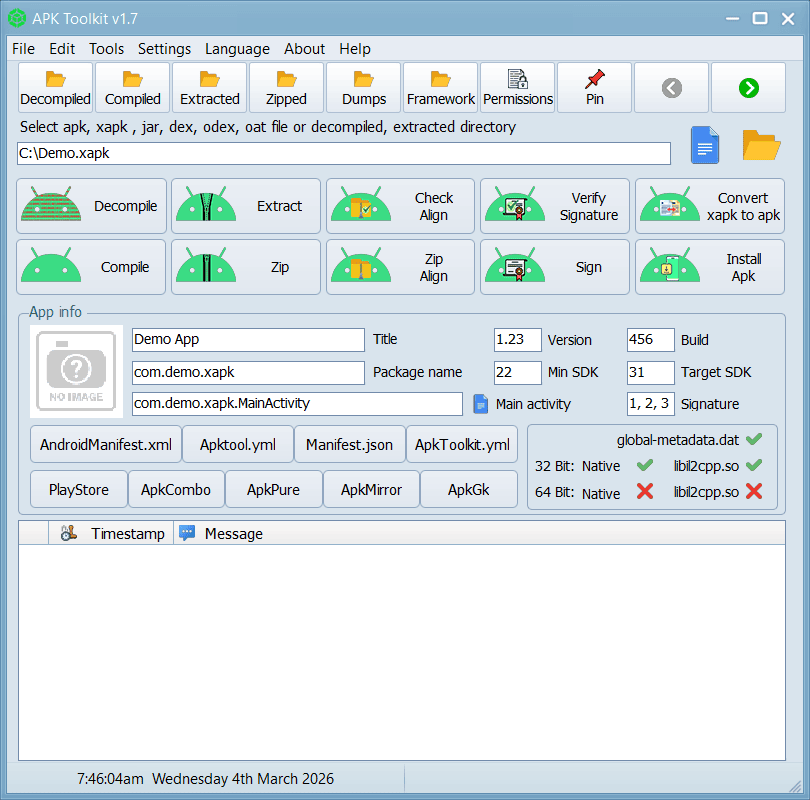Convert xapk to apk
The width and height of the screenshot is (810, 800).
710,206
